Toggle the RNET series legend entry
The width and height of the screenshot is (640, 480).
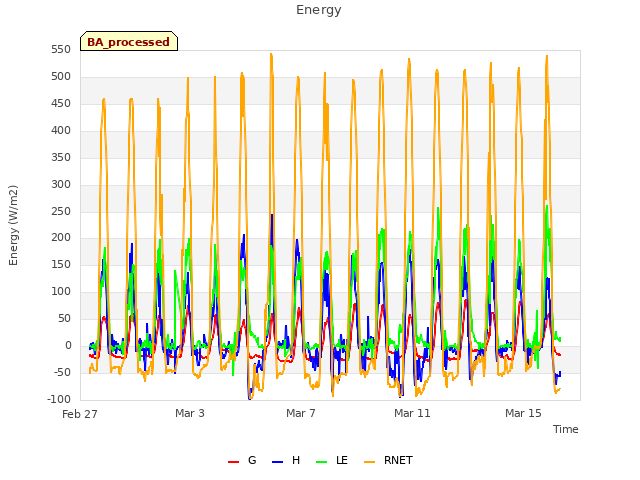pyautogui.click(x=388, y=460)
